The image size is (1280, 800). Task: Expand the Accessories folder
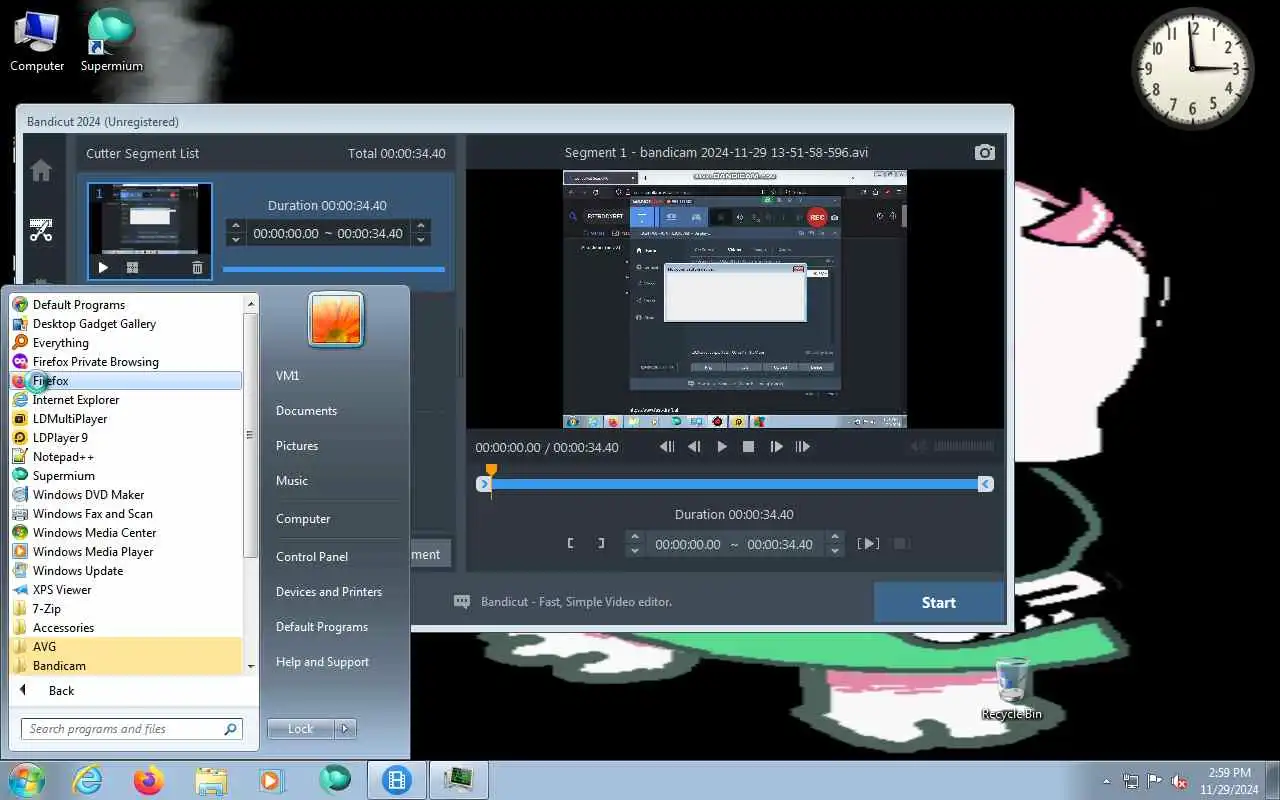click(x=126, y=628)
